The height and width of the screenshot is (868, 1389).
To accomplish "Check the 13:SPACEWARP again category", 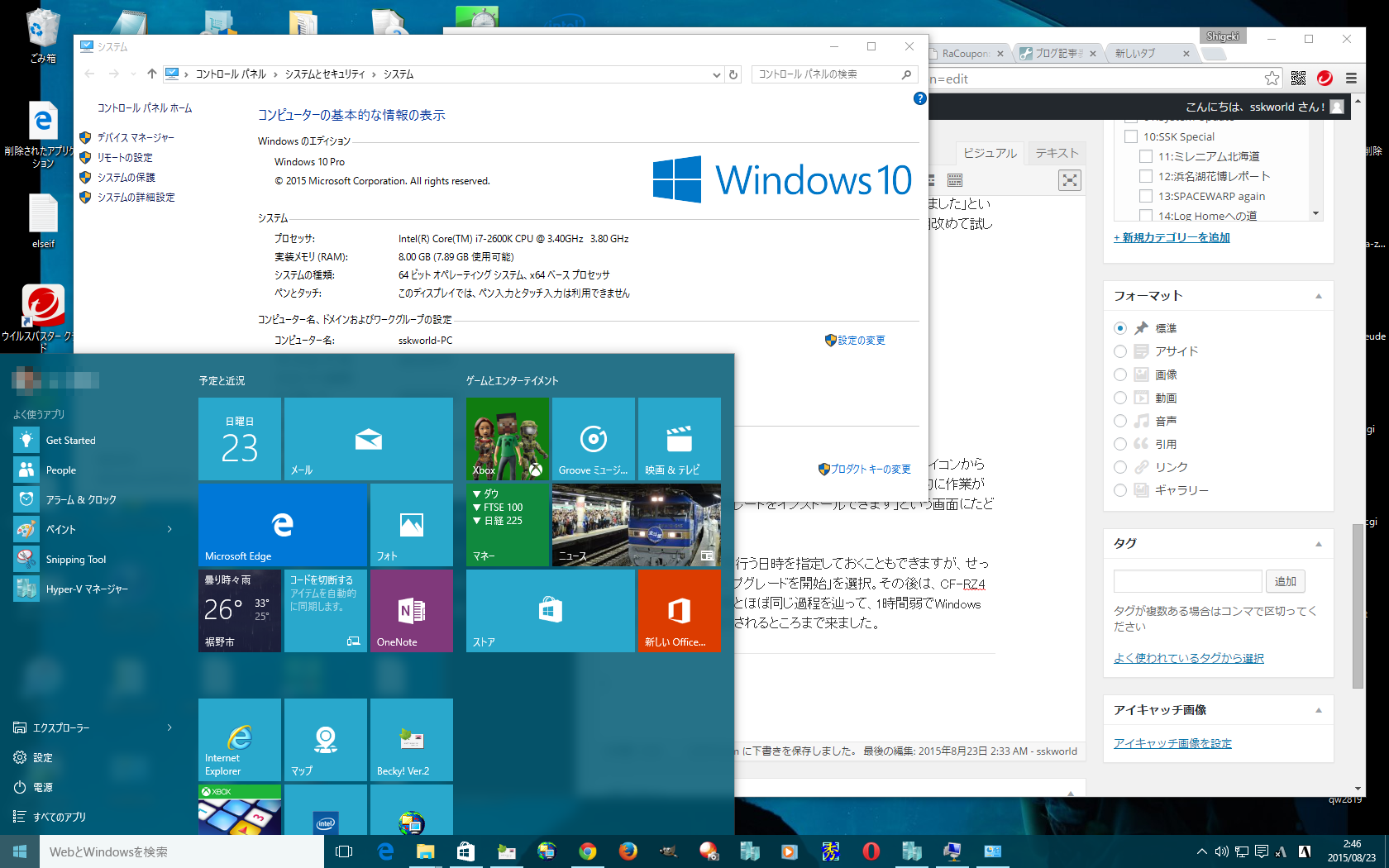I will (x=1146, y=196).
